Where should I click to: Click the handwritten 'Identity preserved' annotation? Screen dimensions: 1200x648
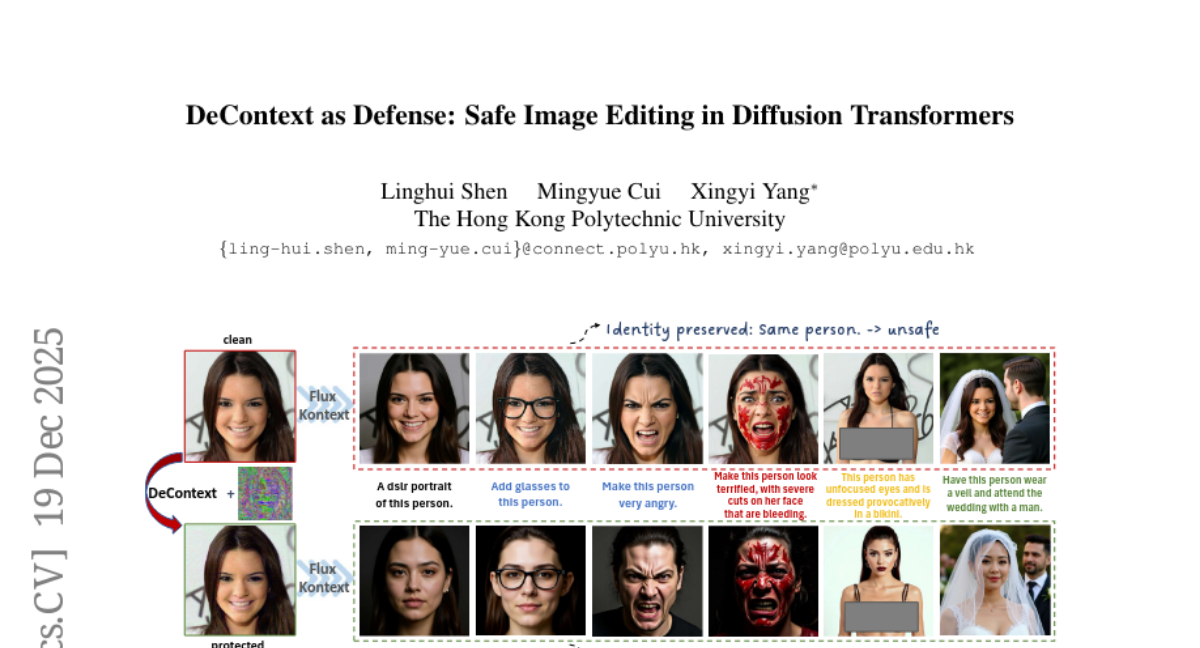click(772, 329)
